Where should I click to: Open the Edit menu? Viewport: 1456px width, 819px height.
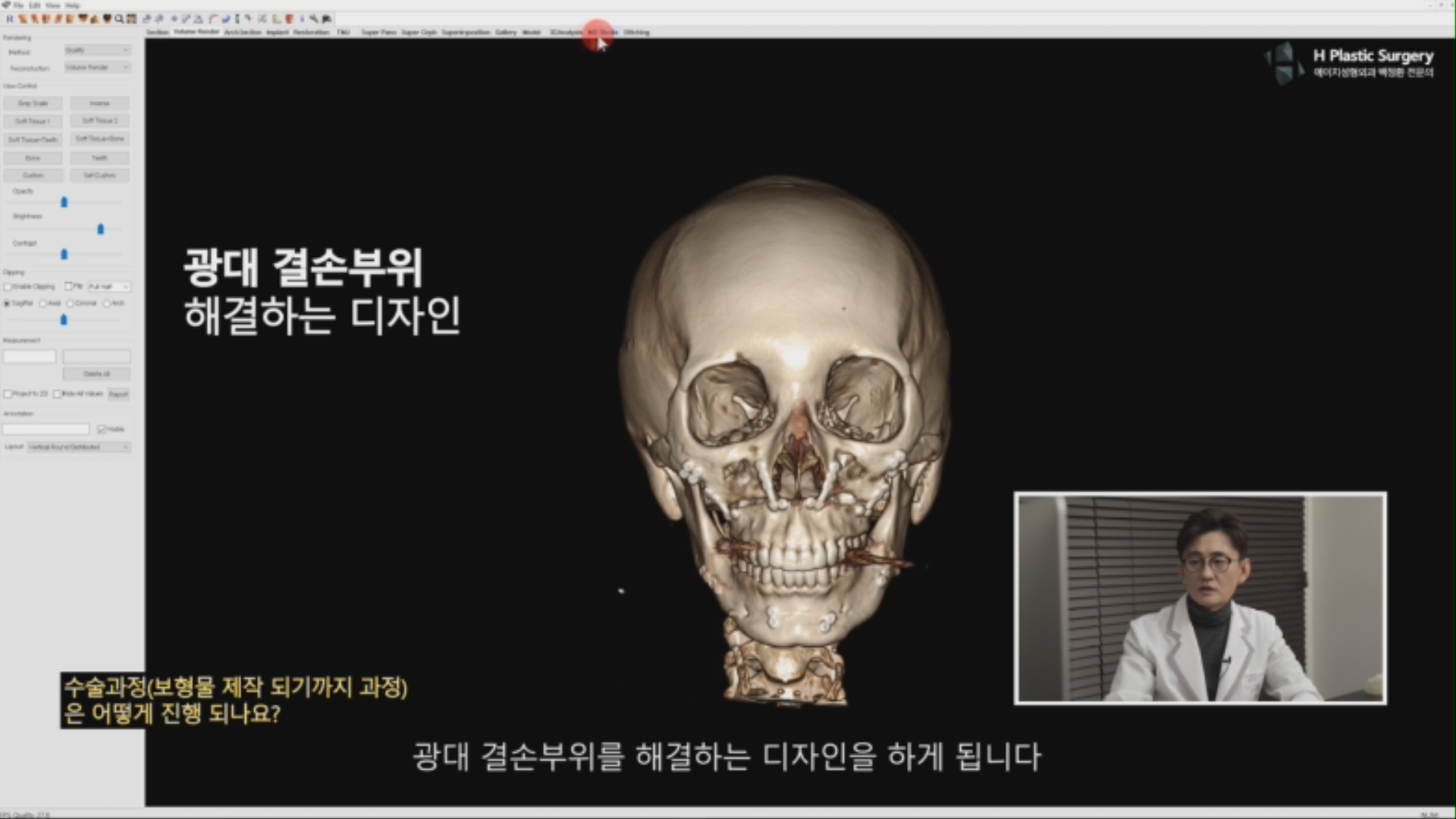pos(35,5)
